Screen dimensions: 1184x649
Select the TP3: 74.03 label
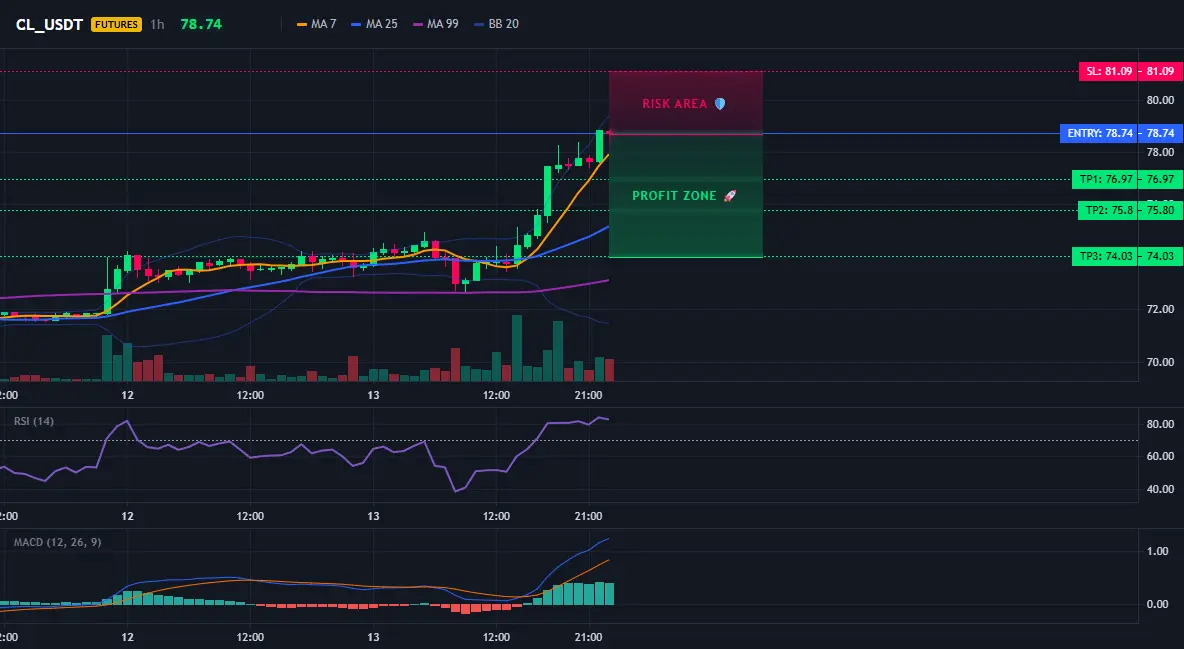coord(1105,257)
